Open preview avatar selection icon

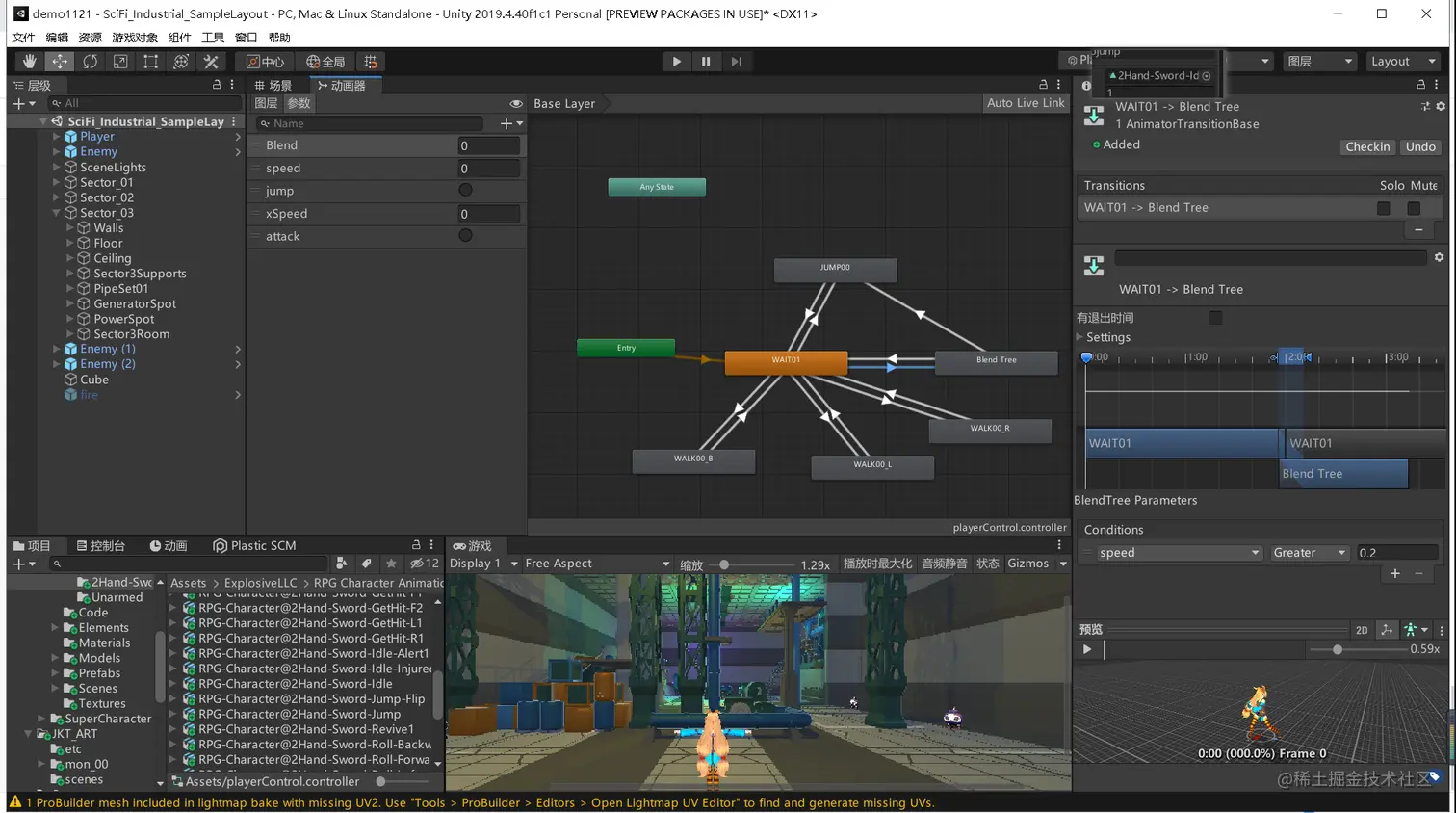(1415, 630)
